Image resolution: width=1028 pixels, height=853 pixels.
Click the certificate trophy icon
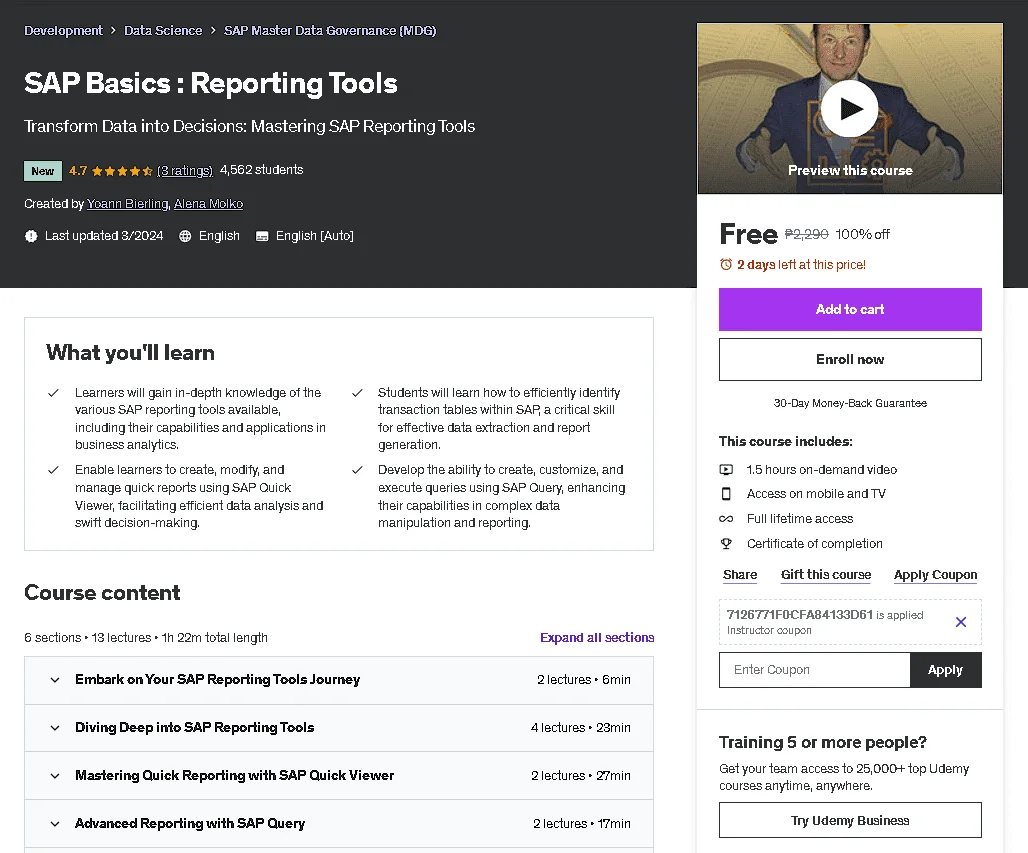726,544
